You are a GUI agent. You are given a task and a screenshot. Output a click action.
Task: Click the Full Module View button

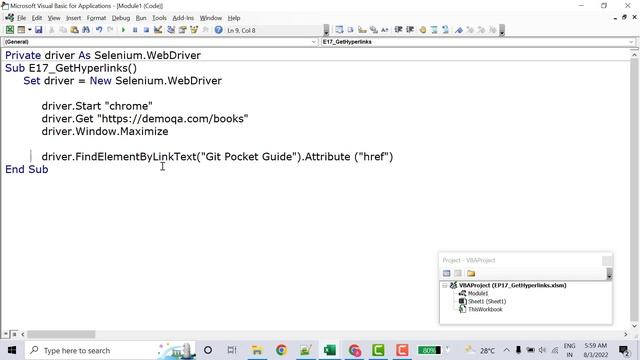point(14,334)
